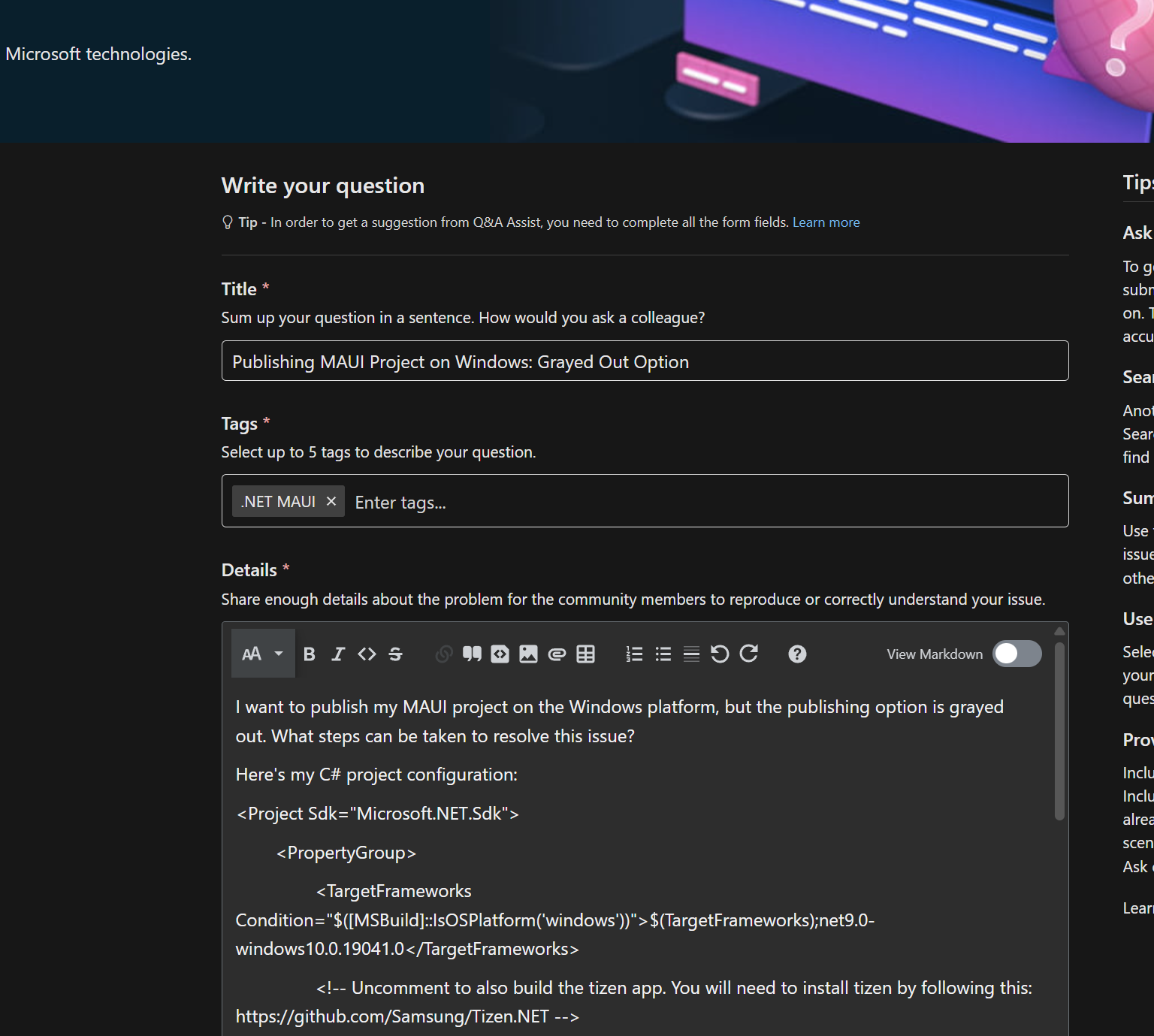Open the Learn more link in the tip
This screenshot has width=1154, height=1036.
[x=826, y=222]
